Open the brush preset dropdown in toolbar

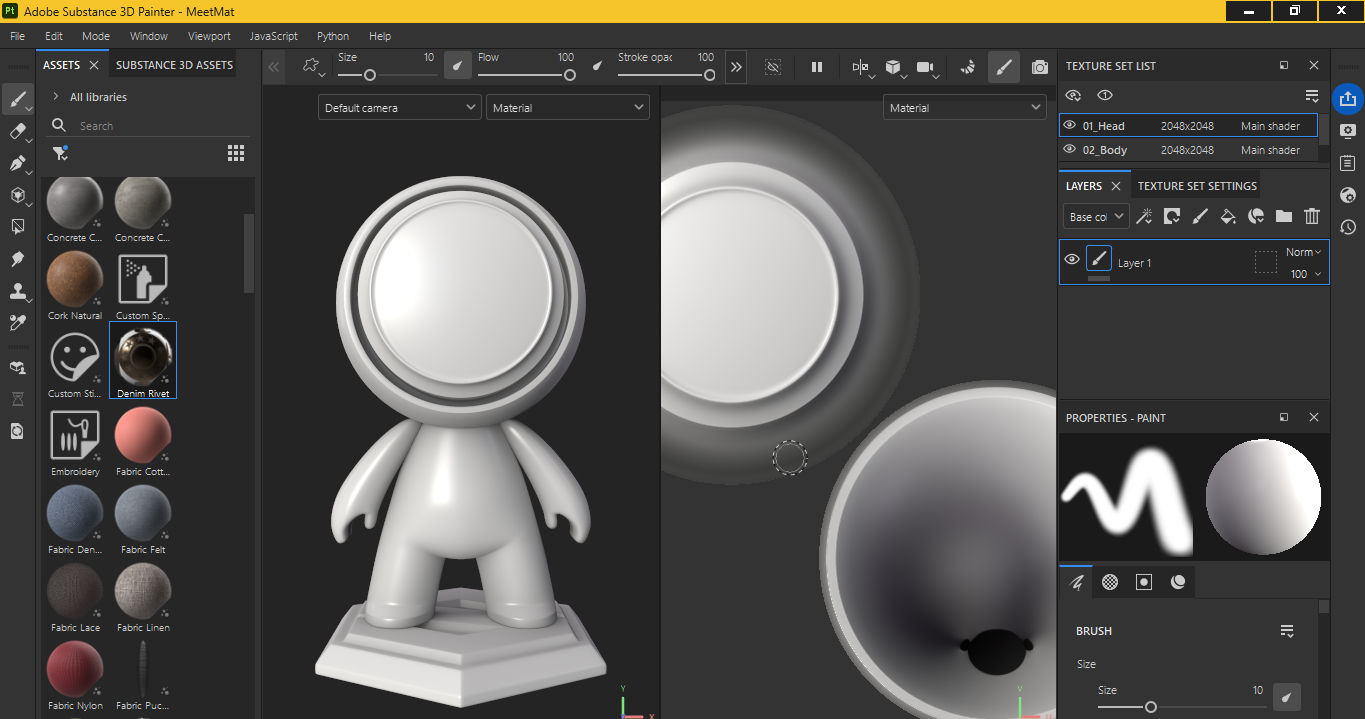pos(313,67)
